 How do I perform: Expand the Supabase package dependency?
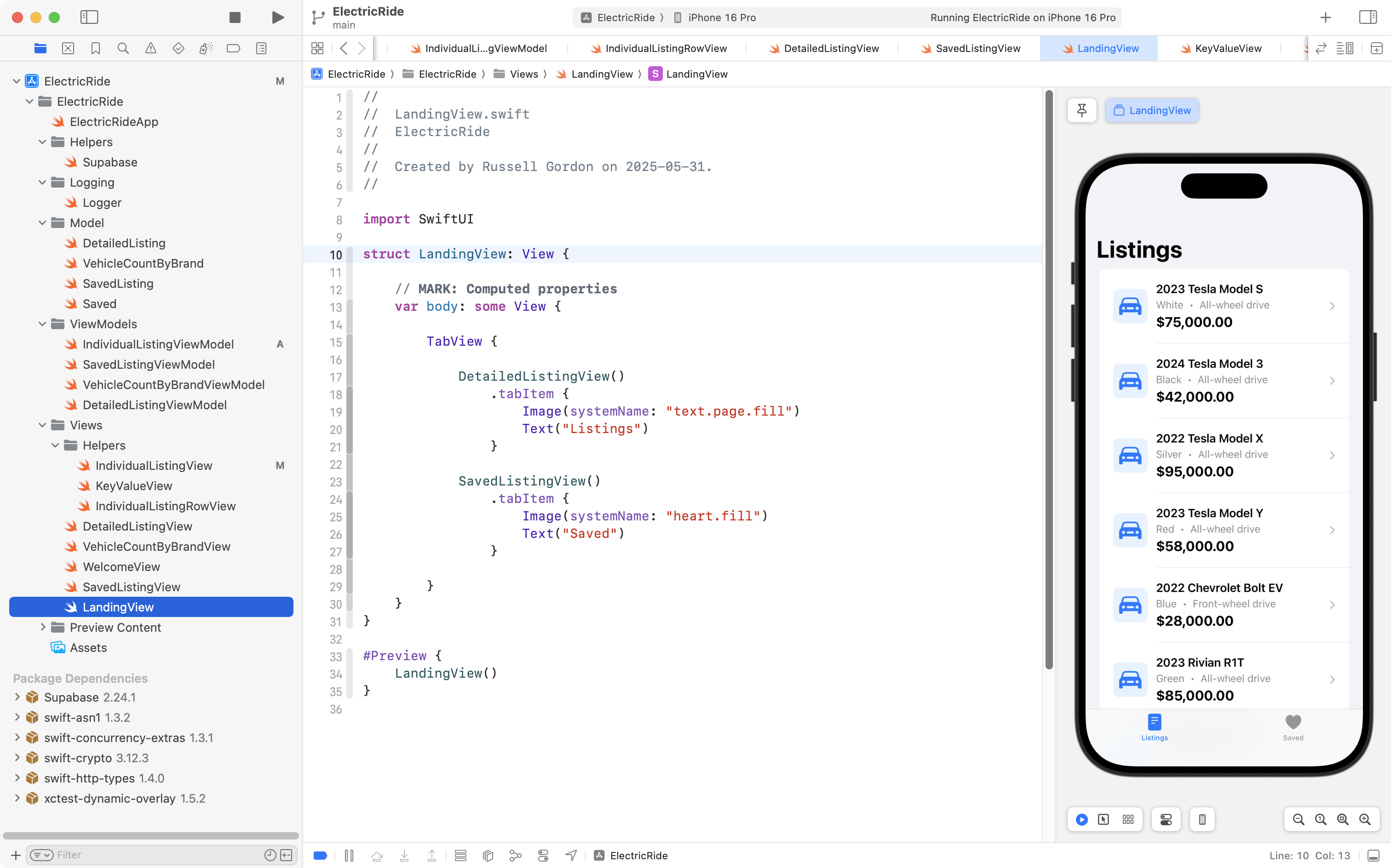pyautogui.click(x=17, y=697)
